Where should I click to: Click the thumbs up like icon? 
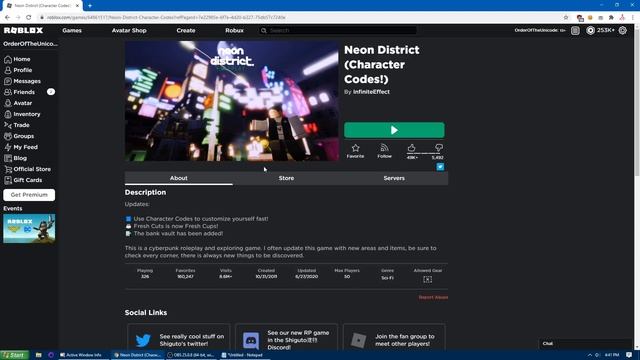(x=411, y=148)
